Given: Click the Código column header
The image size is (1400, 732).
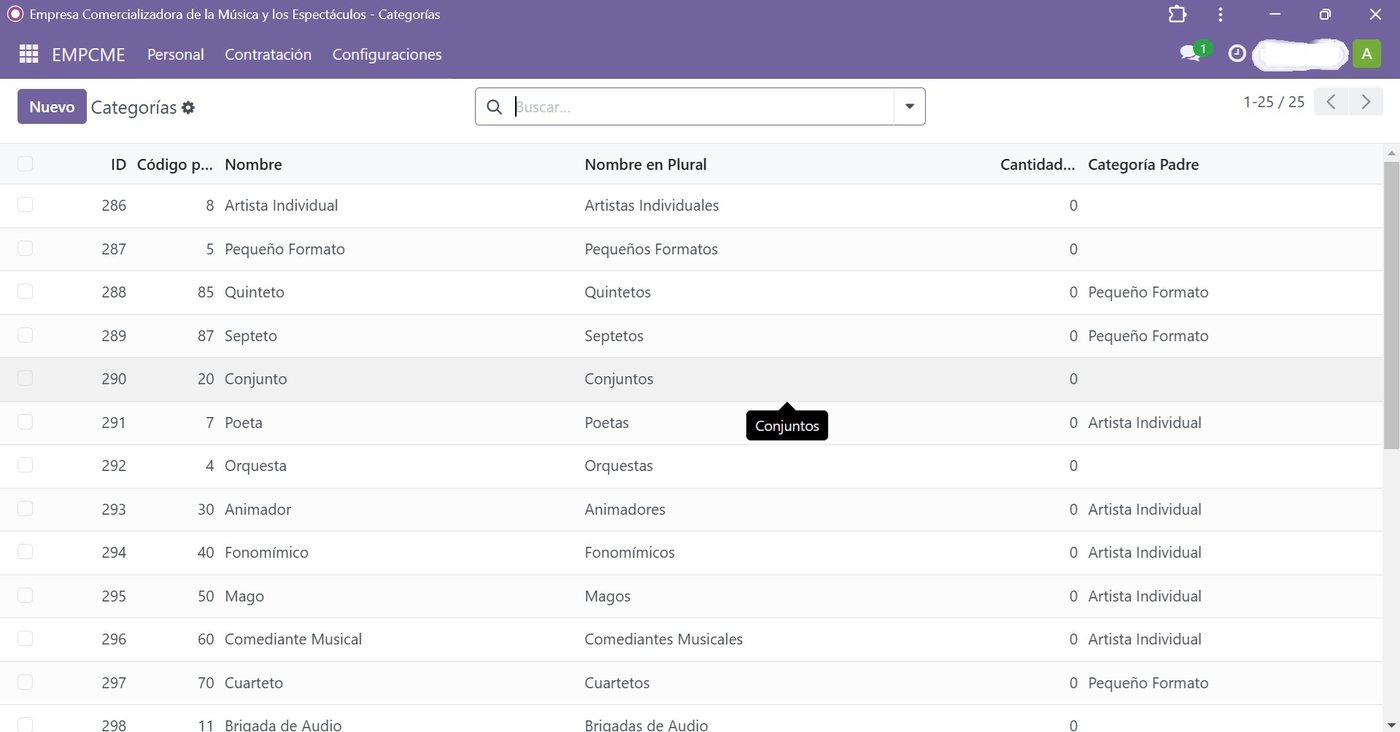Looking at the screenshot, I should click(x=175, y=164).
